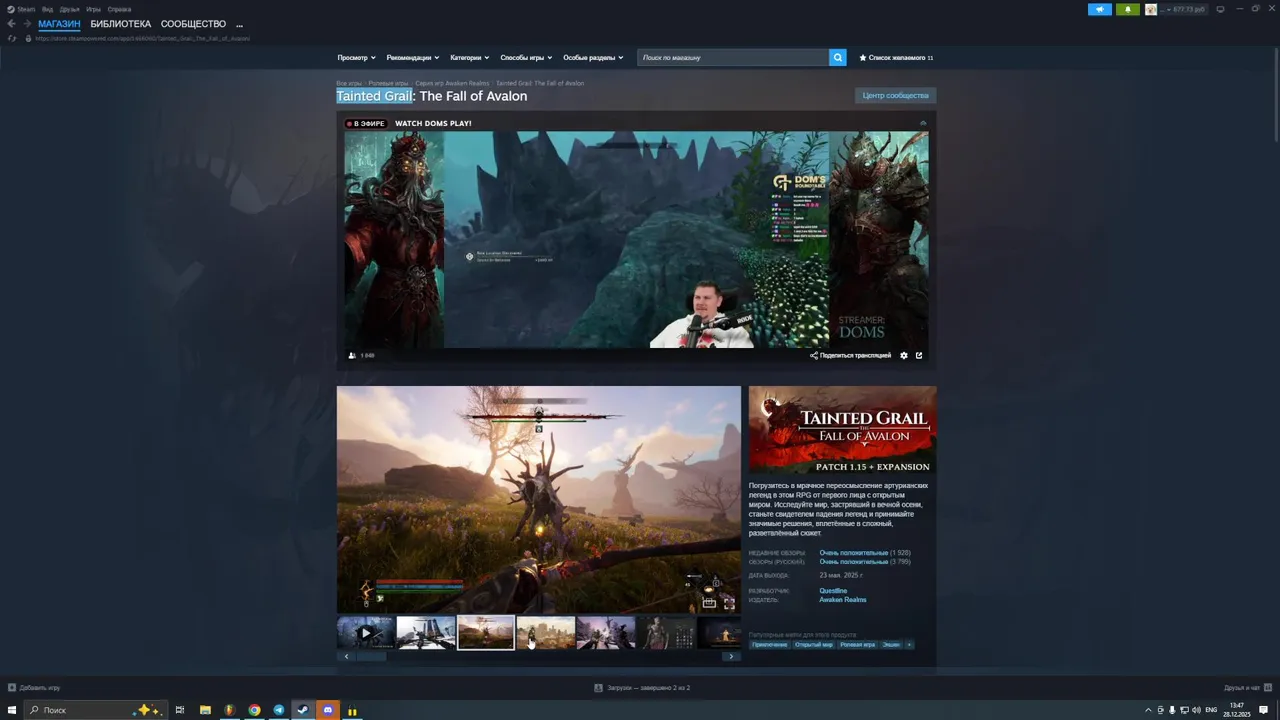Click the Центр сообщества button
1280x720 pixels.
pos(896,96)
